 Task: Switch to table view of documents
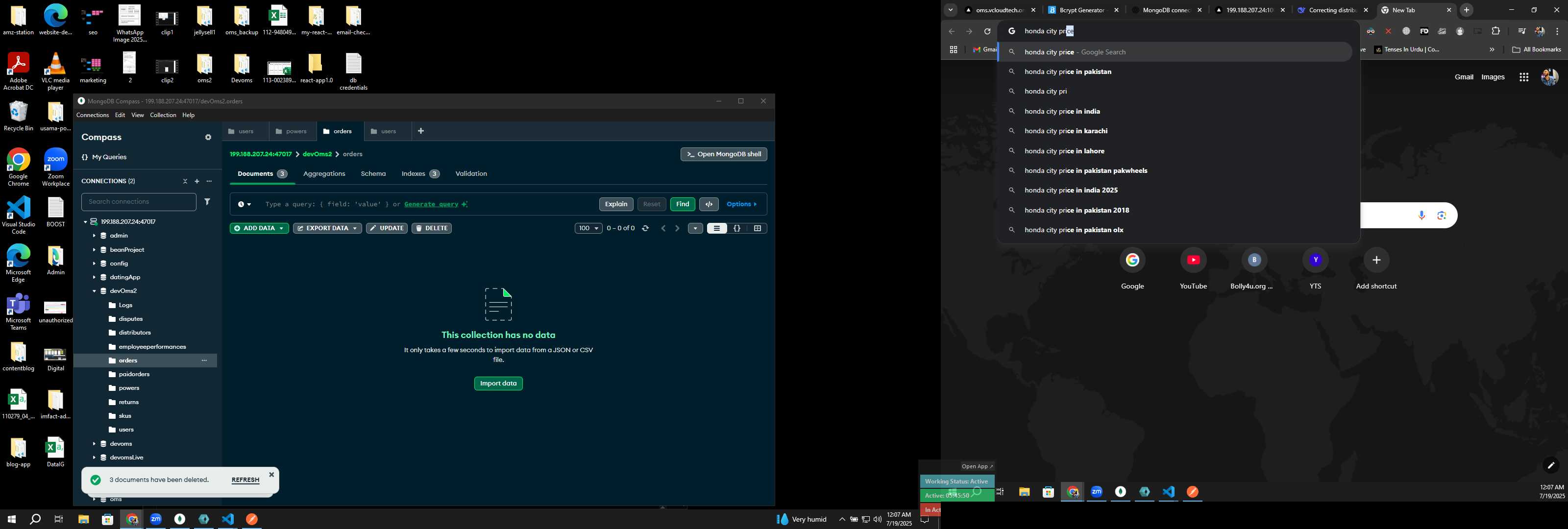757,229
